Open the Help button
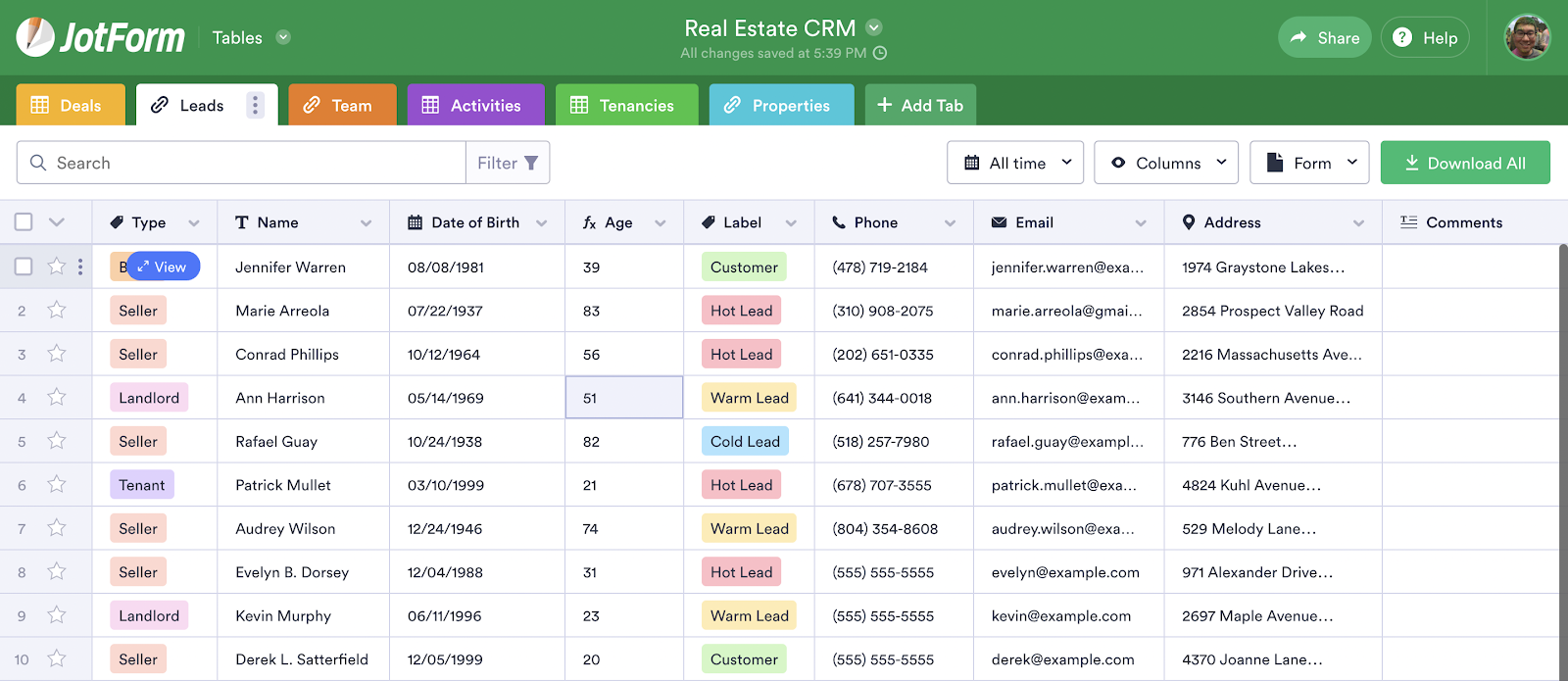Image resolution: width=1568 pixels, height=681 pixels. 1425,37
